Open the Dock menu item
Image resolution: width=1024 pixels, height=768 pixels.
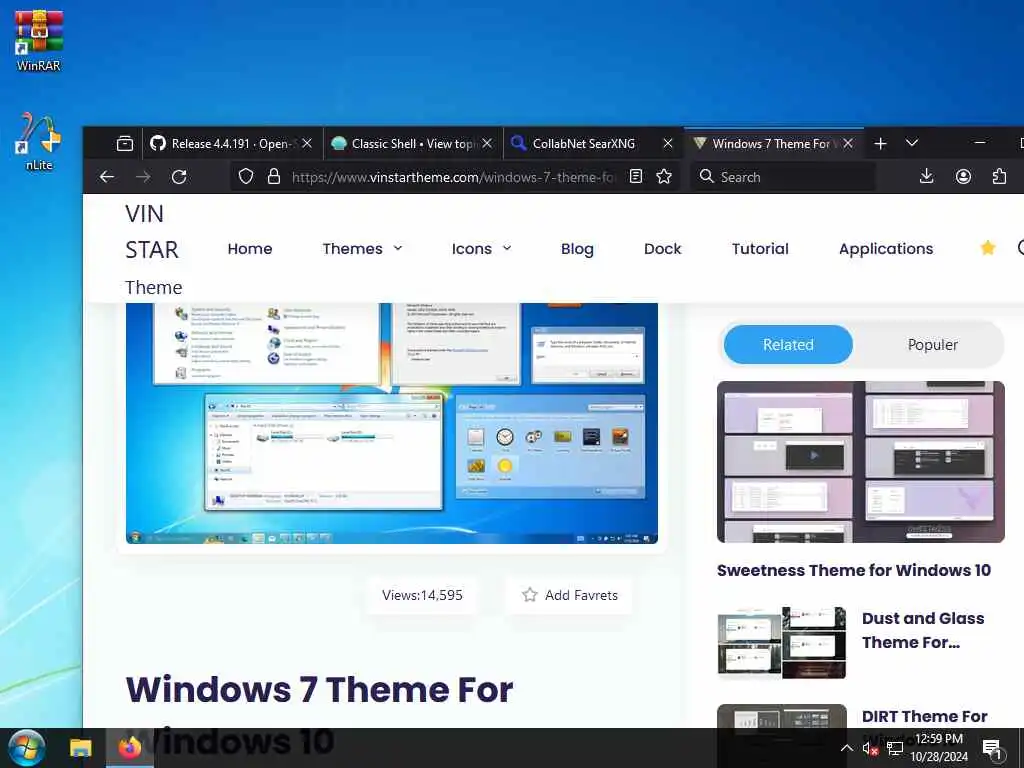point(662,249)
